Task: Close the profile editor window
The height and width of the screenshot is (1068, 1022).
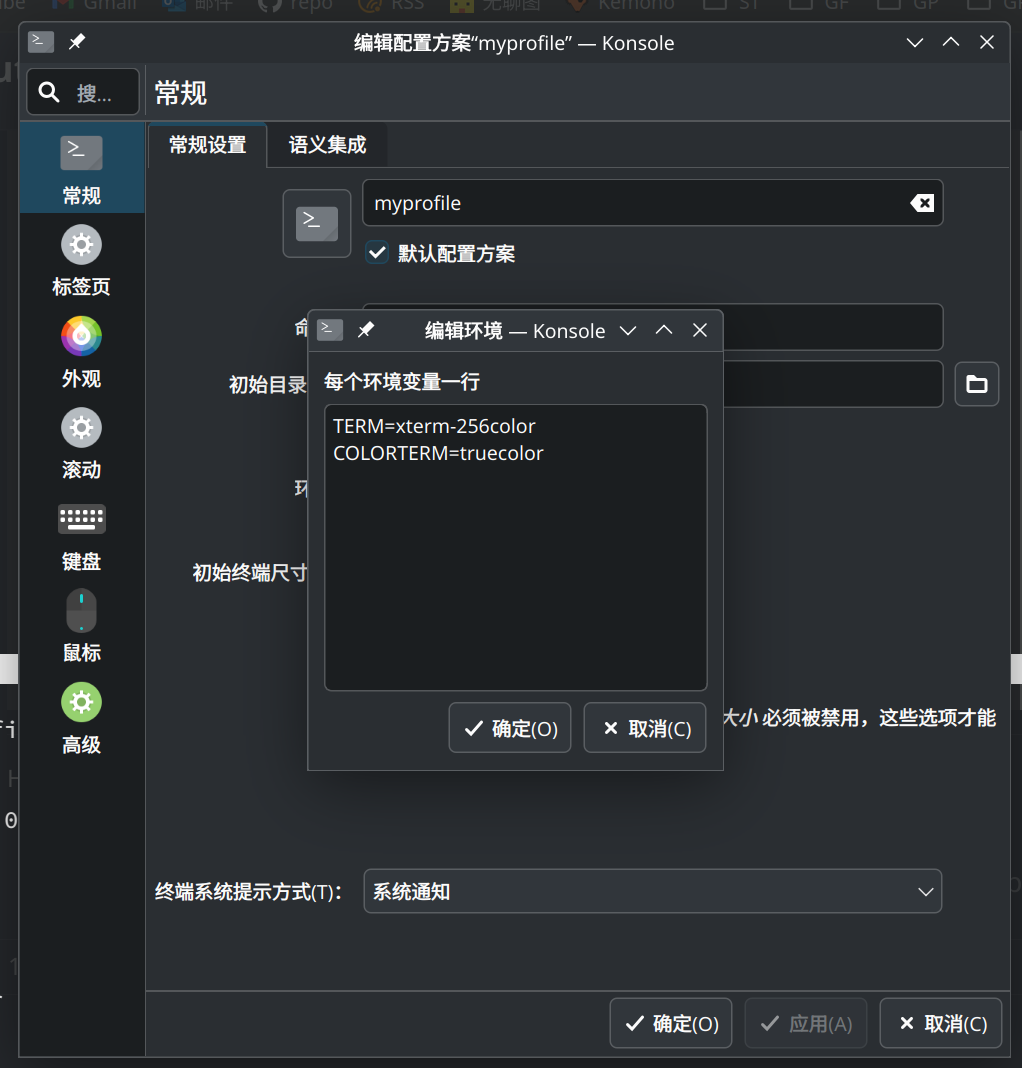Action: coord(987,42)
